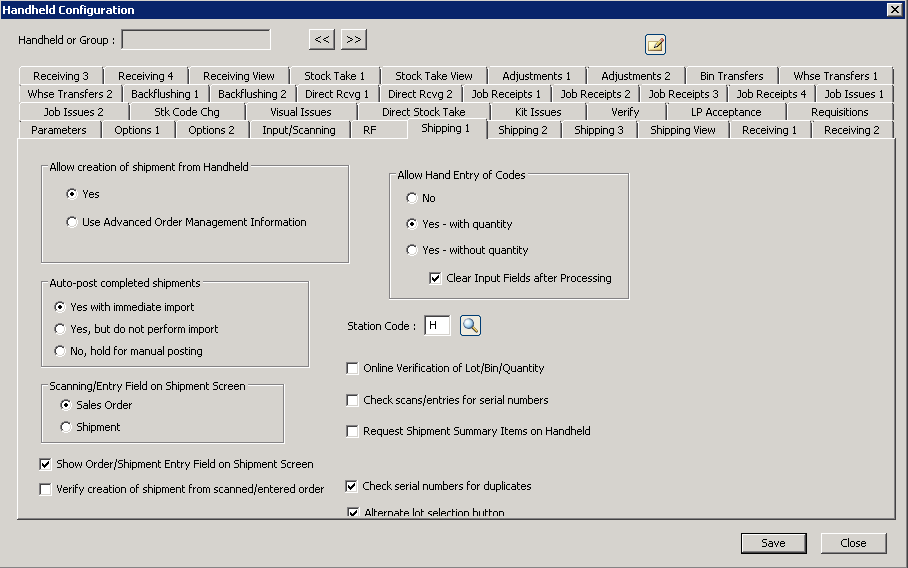Go to next handheld with >> button
The image size is (908, 568).
click(x=354, y=40)
